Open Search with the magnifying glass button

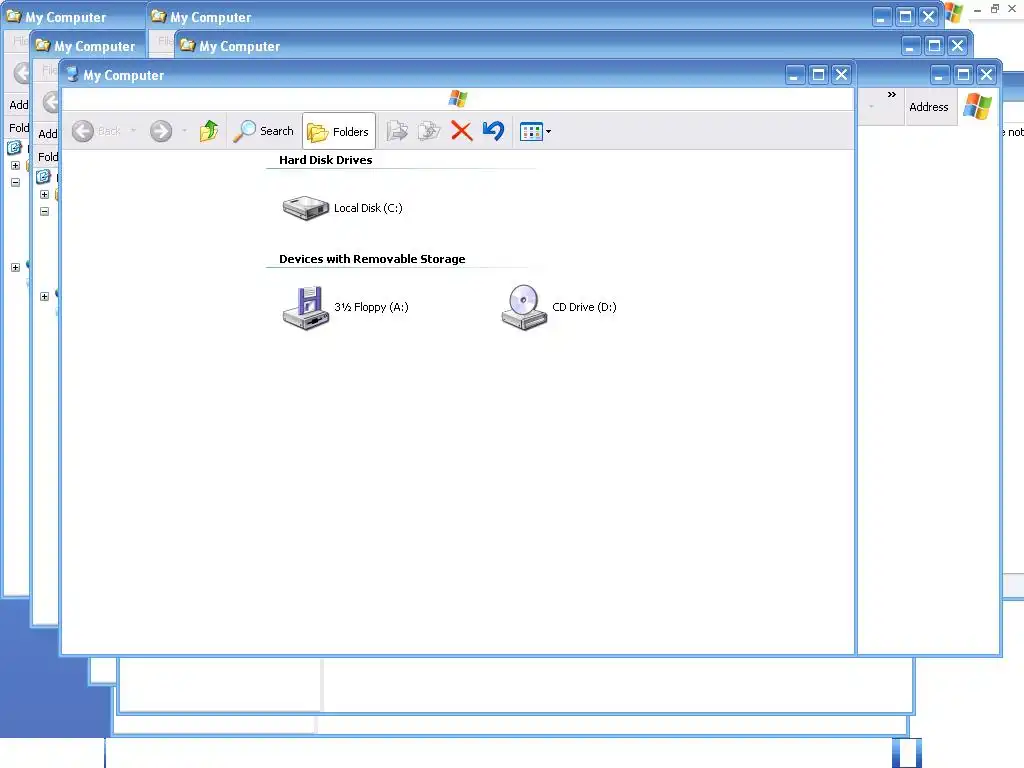264,131
